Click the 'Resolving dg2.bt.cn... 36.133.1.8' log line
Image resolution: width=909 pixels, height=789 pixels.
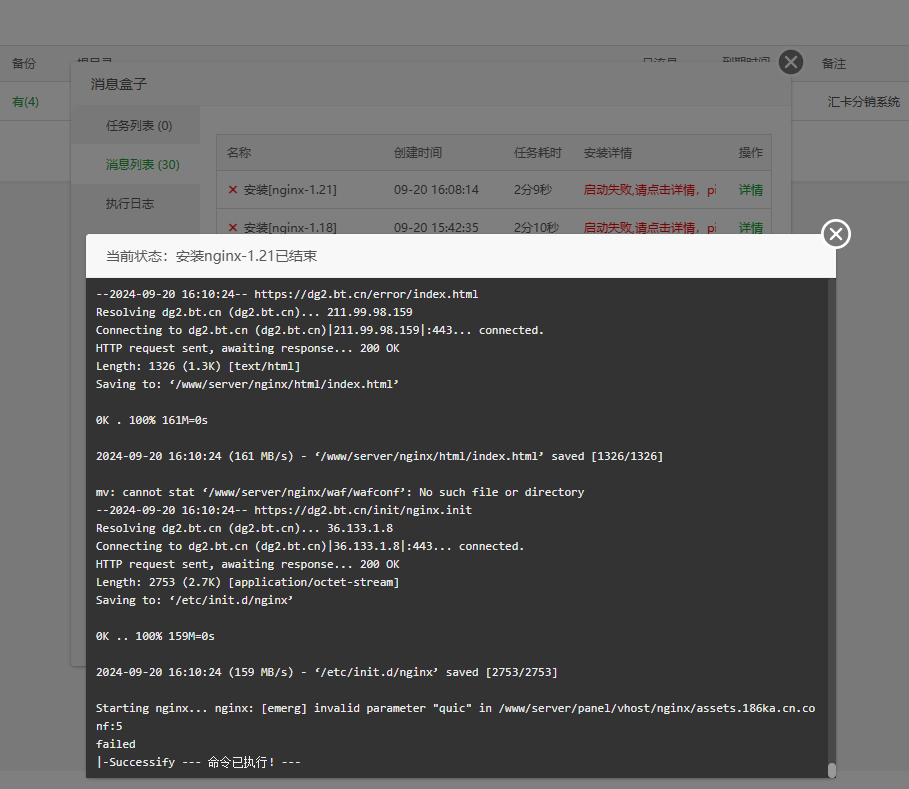244,528
